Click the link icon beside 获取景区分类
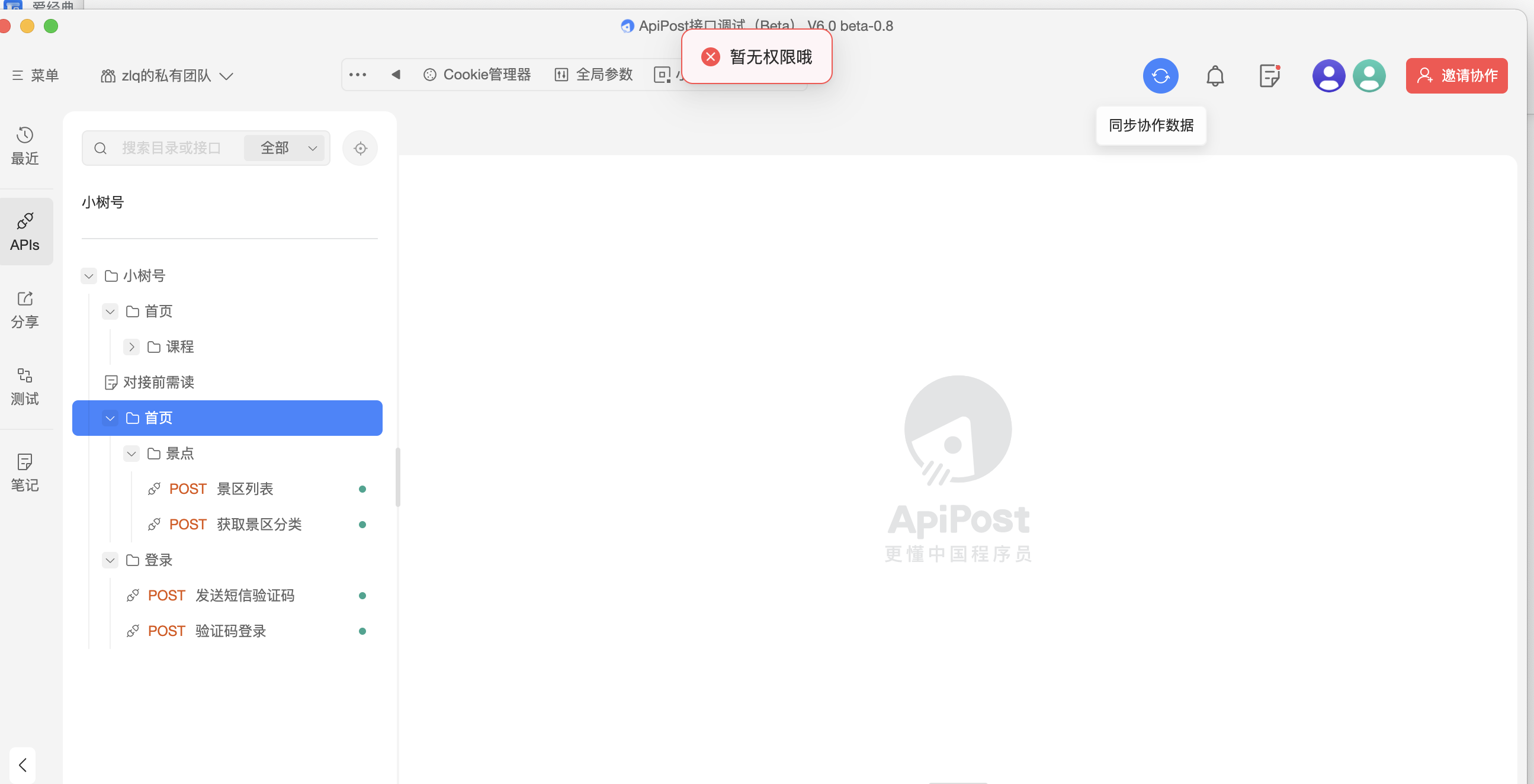This screenshot has height=784, width=1534. (153, 525)
